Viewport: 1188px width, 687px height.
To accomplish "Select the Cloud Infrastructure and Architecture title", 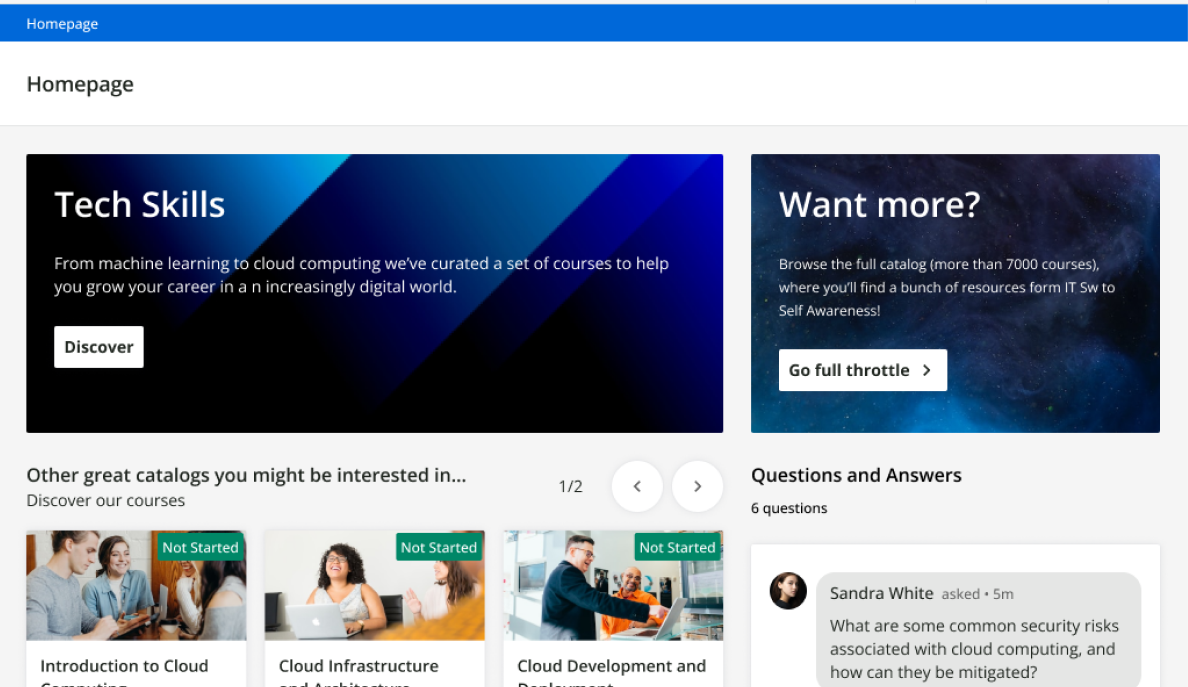I will pyautogui.click(x=358, y=666).
